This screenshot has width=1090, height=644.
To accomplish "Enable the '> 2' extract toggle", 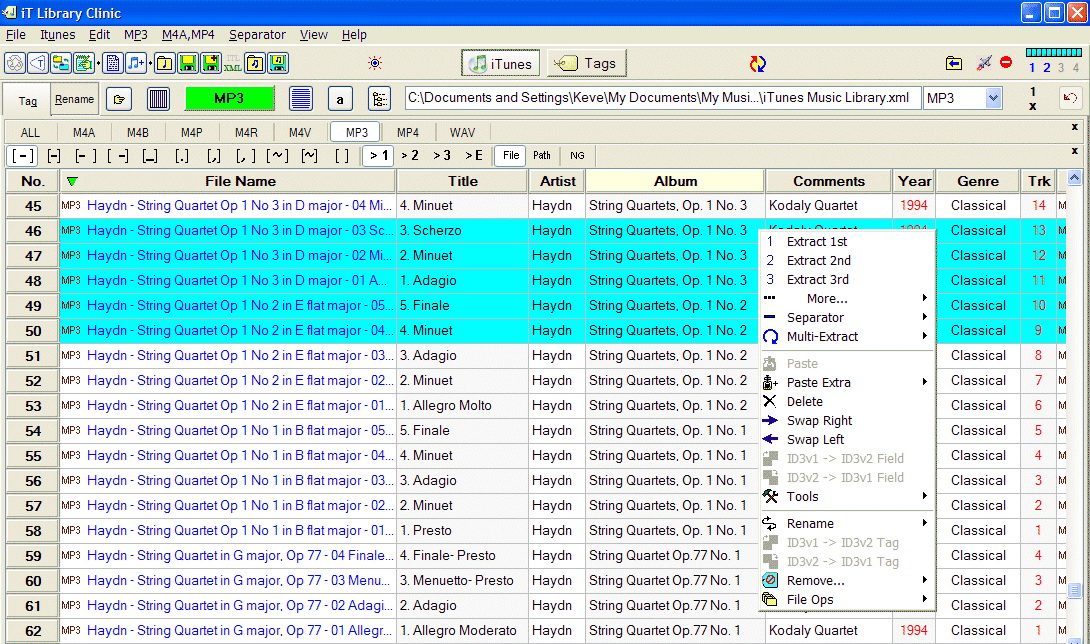I will coord(410,155).
